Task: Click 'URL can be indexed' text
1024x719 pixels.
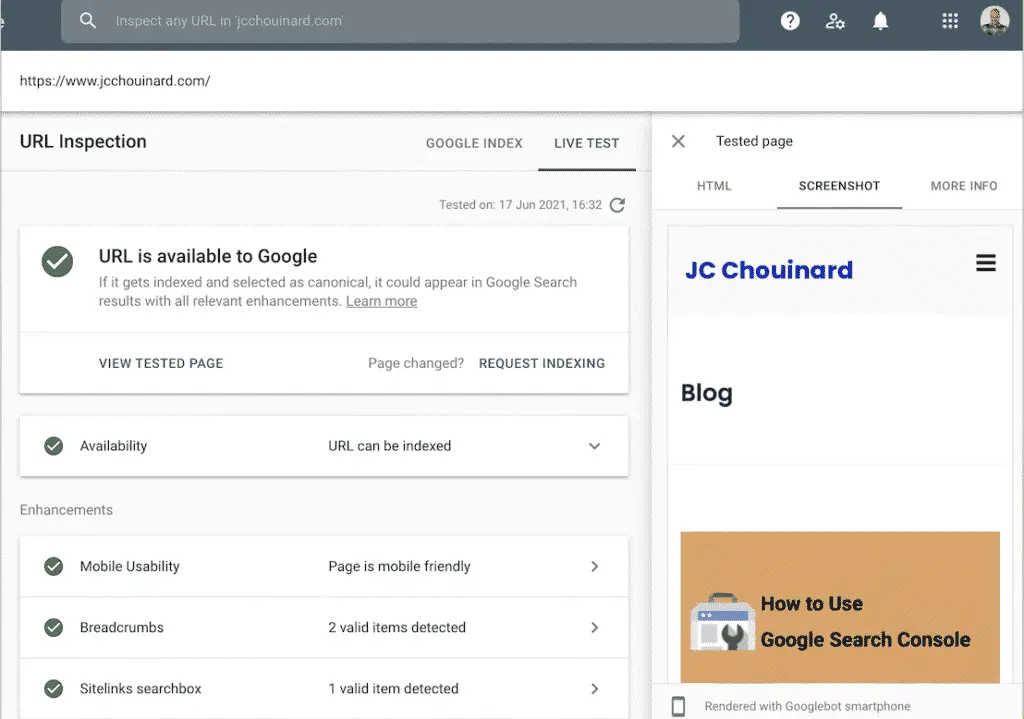Action: pyautogui.click(x=389, y=446)
